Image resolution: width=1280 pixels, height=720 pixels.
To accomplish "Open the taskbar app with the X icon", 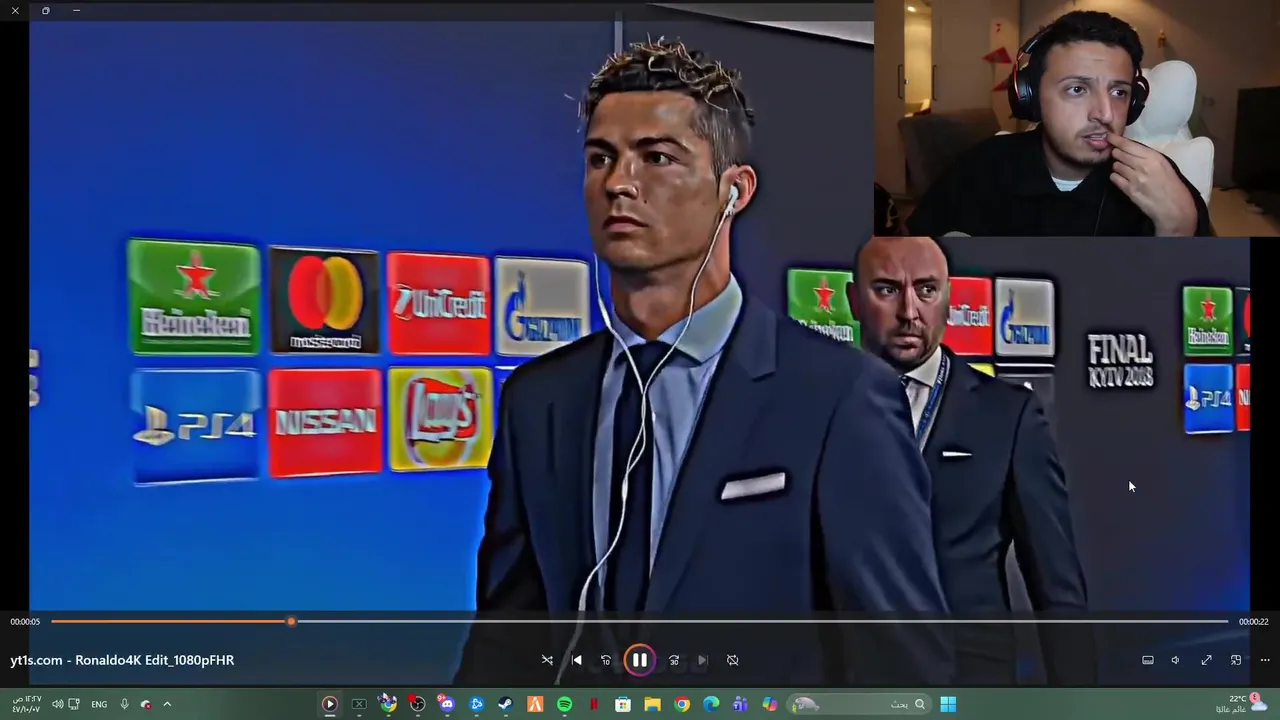I will pos(358,704).
